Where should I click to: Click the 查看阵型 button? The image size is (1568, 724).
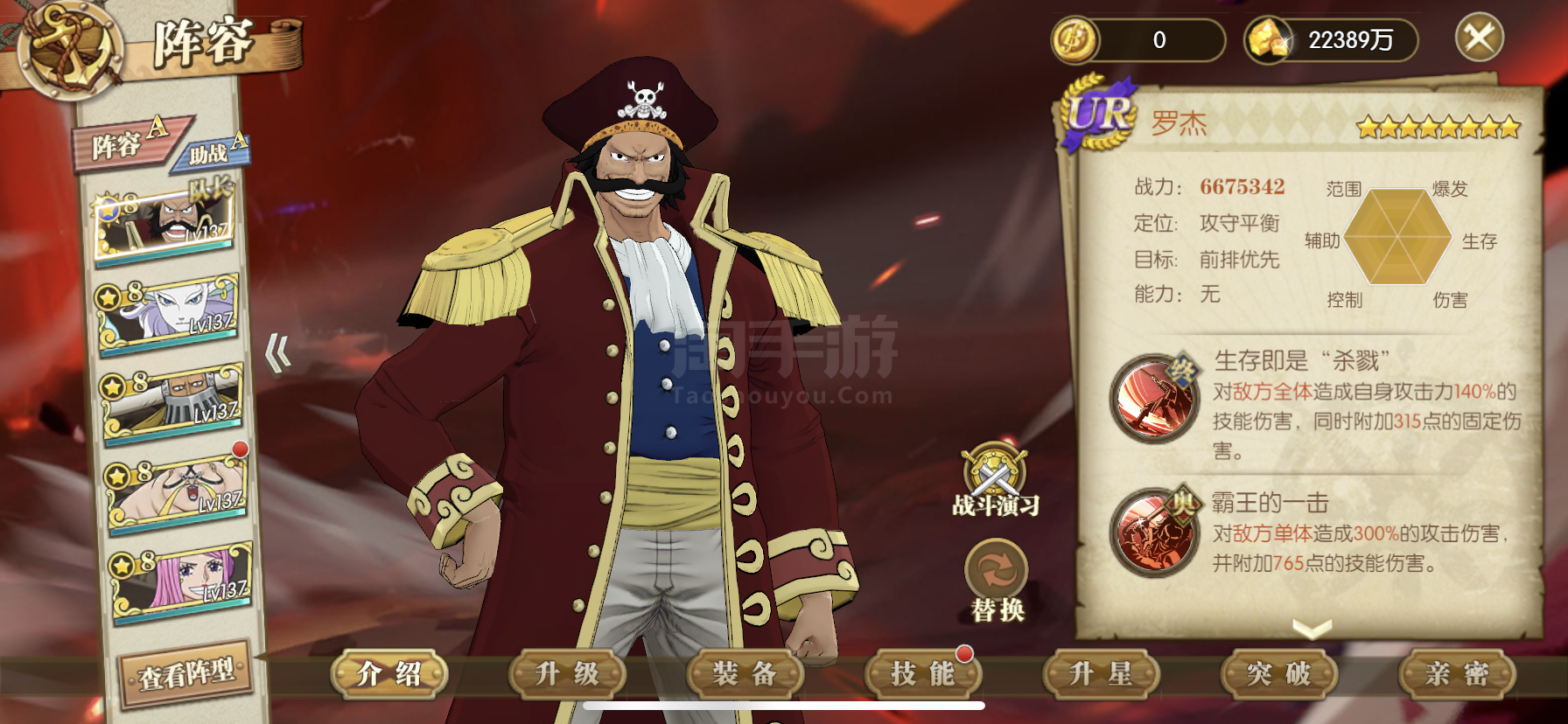pyautogui.click(x=185, y=674)
